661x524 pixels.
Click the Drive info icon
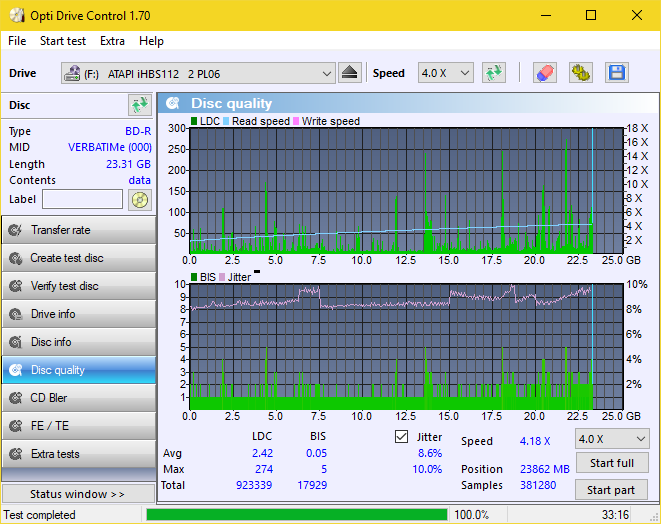click(16, 314)
